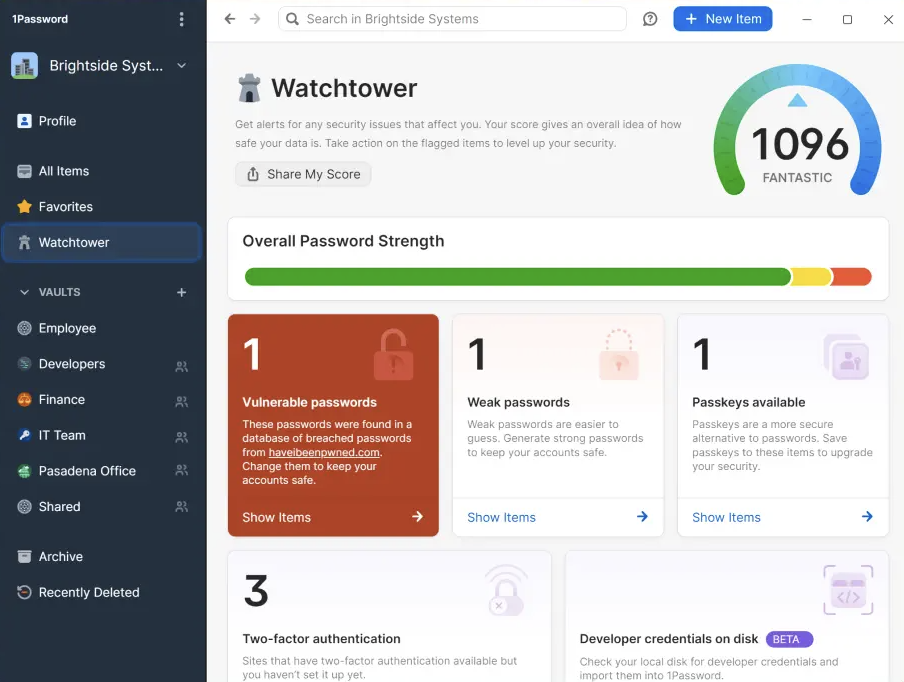Viewport: 904px width, 682px height.
Task: Click the open-lock icon on Vulnerable passwords
Action: 393,355
